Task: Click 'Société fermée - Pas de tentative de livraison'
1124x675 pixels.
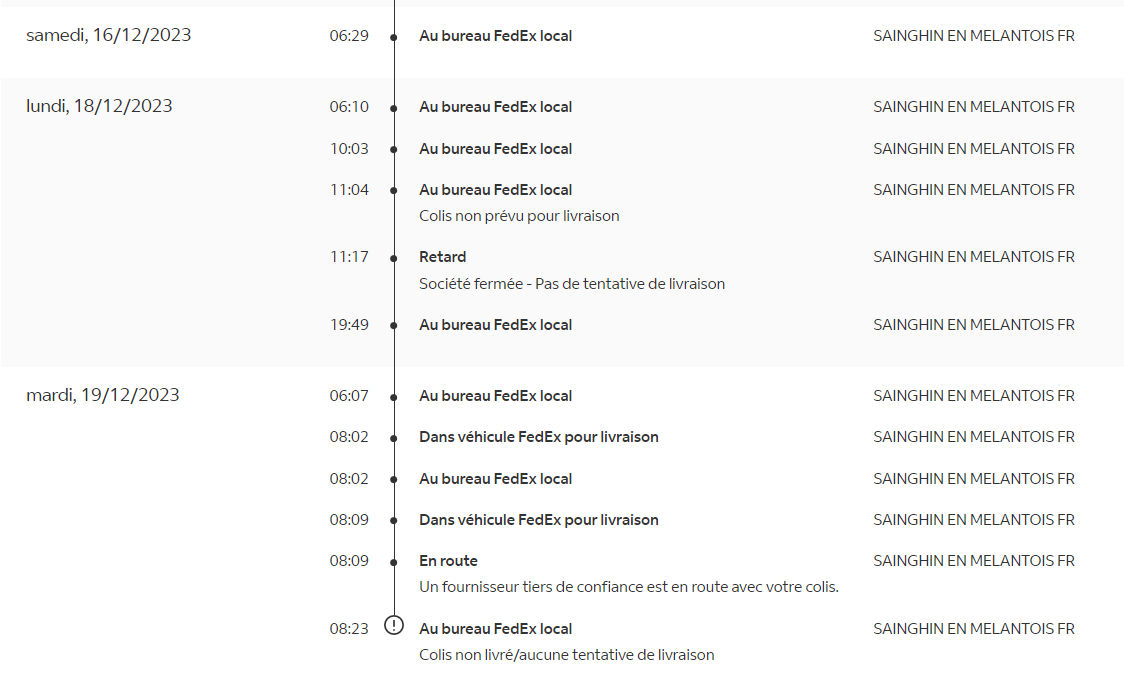Action: pos(571,284)
